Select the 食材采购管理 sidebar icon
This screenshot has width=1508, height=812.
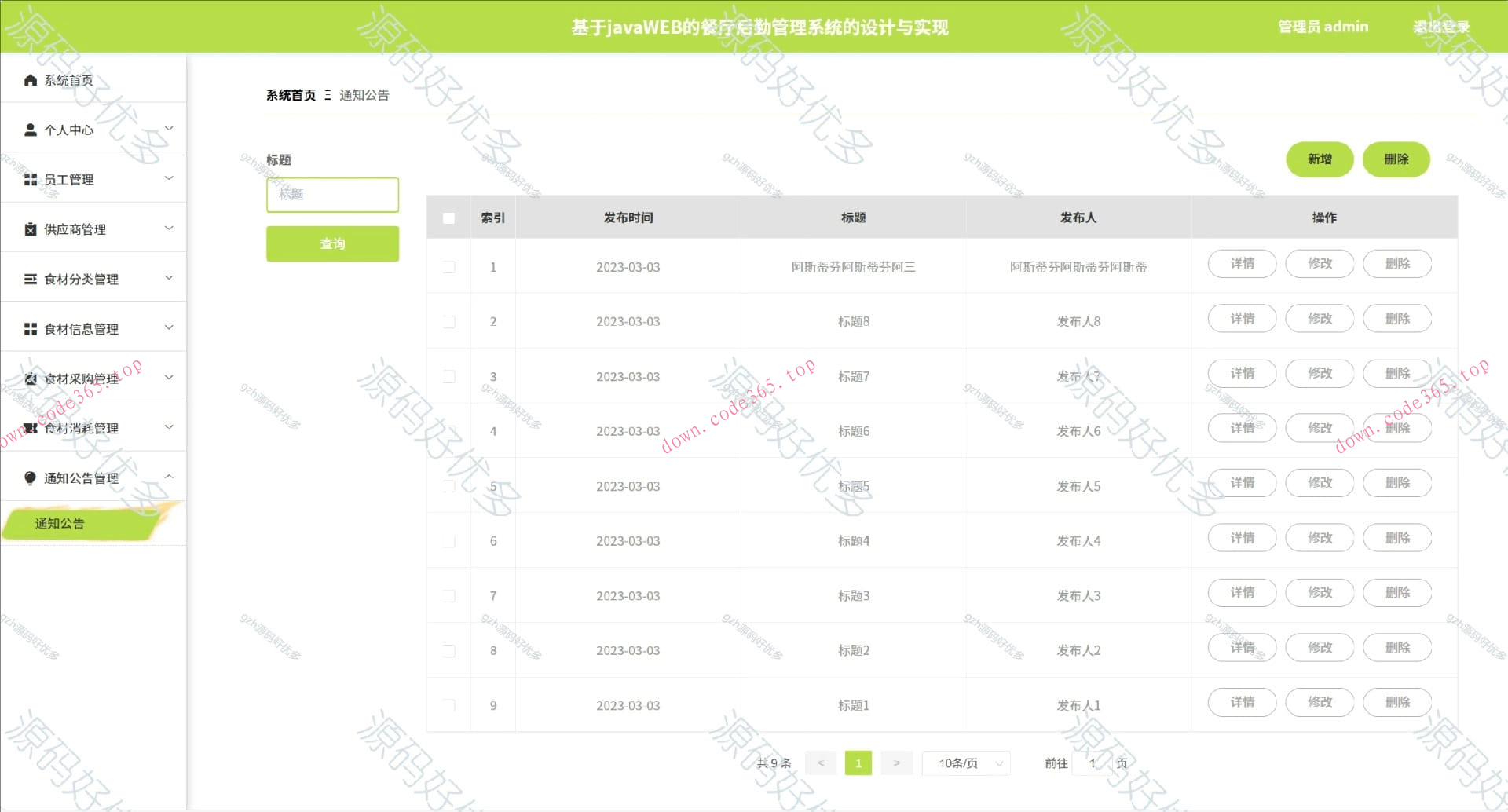pos(30,378)
